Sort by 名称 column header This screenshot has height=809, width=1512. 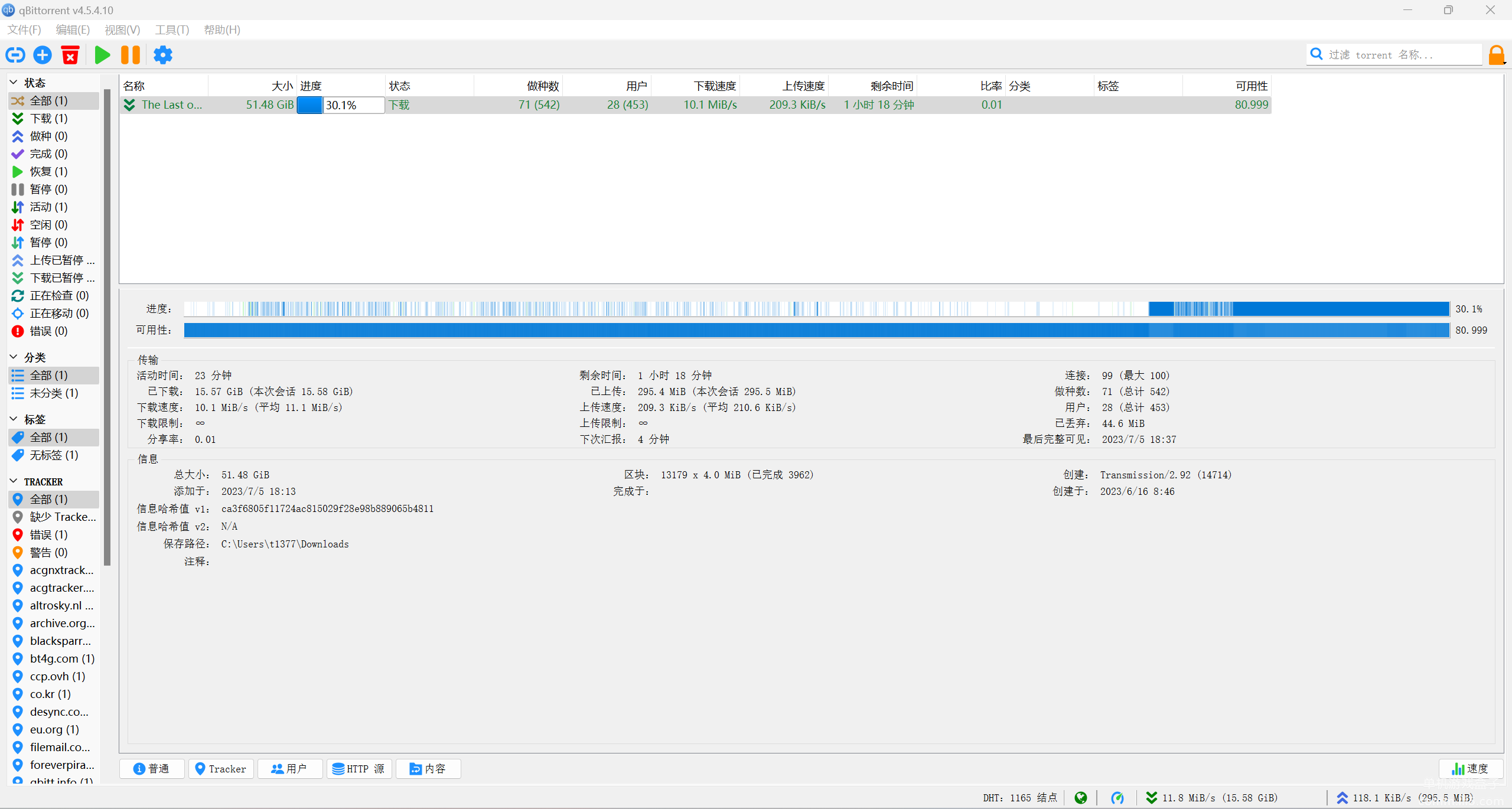click(x=164, y=86)
